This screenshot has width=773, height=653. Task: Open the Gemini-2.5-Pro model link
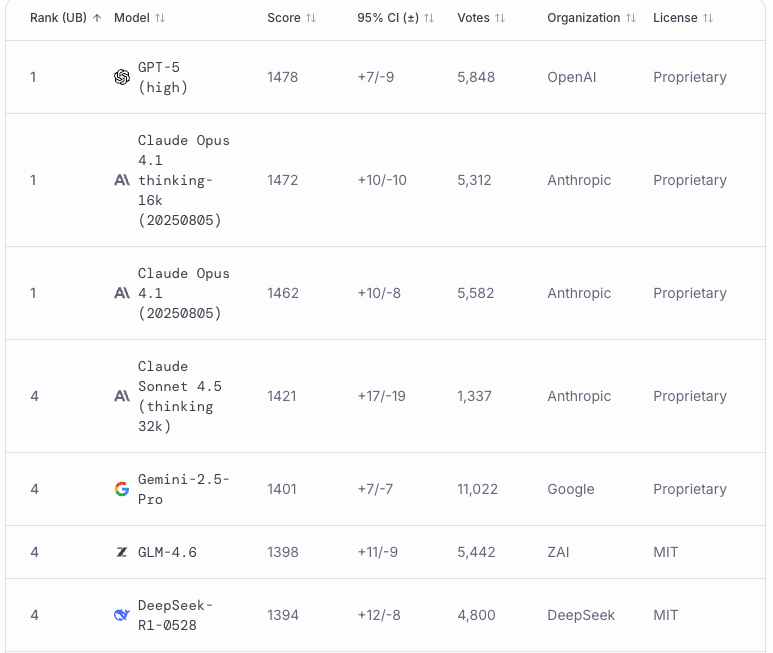184,489
